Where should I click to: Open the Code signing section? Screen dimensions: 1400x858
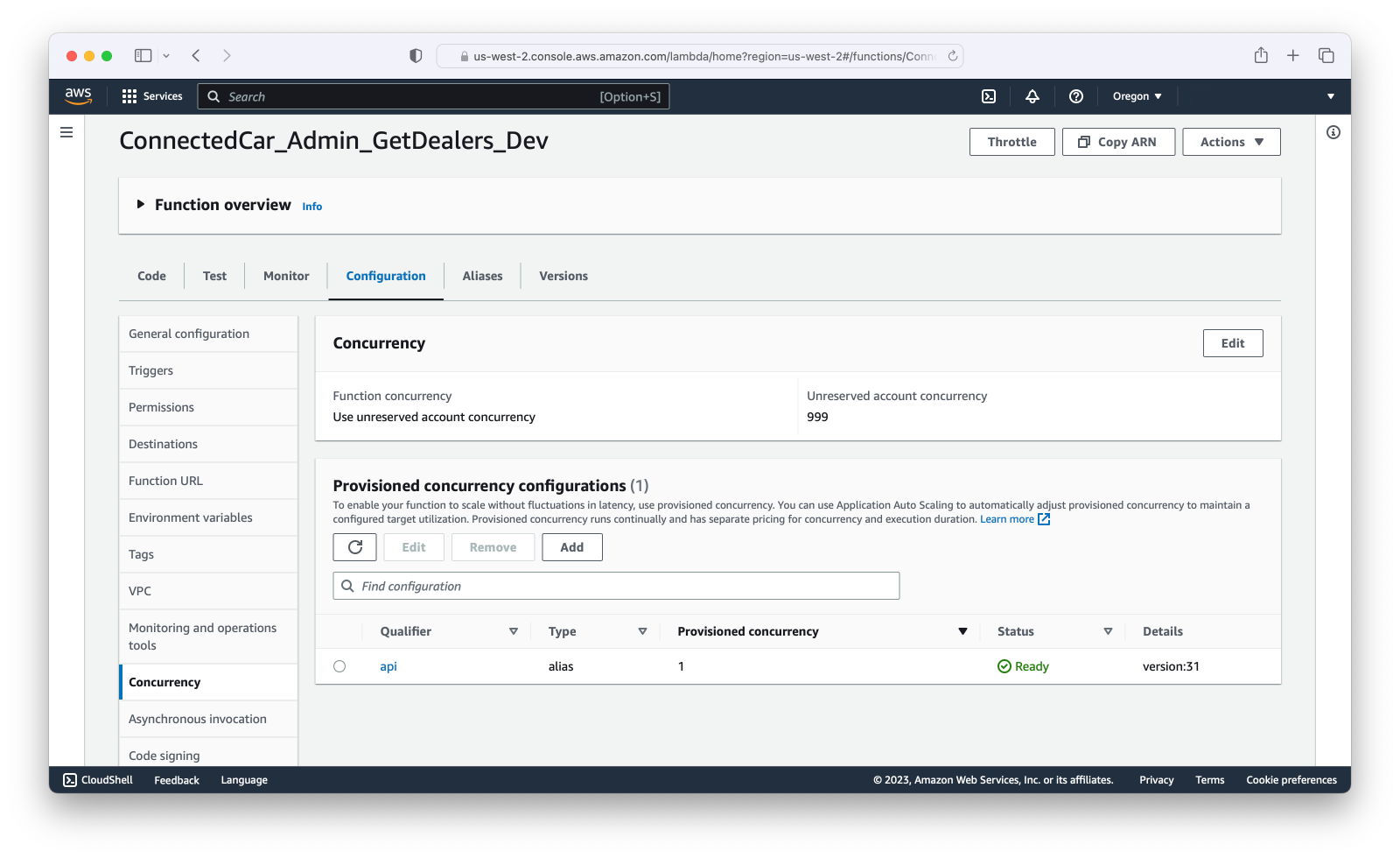pyautogui.click(x=208, y=754)
